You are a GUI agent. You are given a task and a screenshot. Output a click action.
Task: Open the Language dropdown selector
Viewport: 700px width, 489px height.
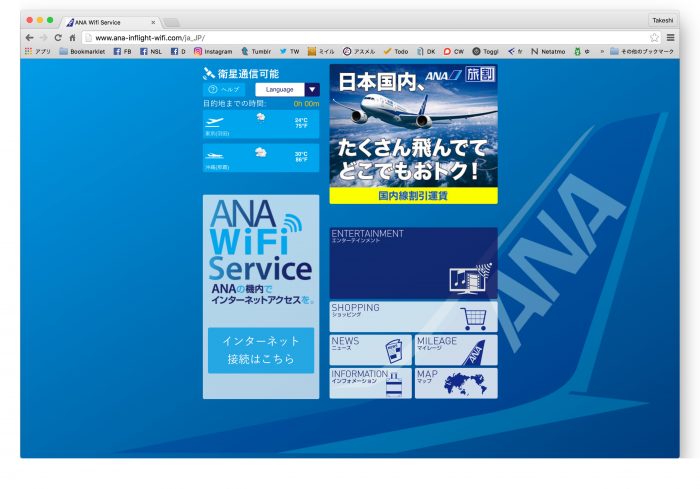(279, 90)
